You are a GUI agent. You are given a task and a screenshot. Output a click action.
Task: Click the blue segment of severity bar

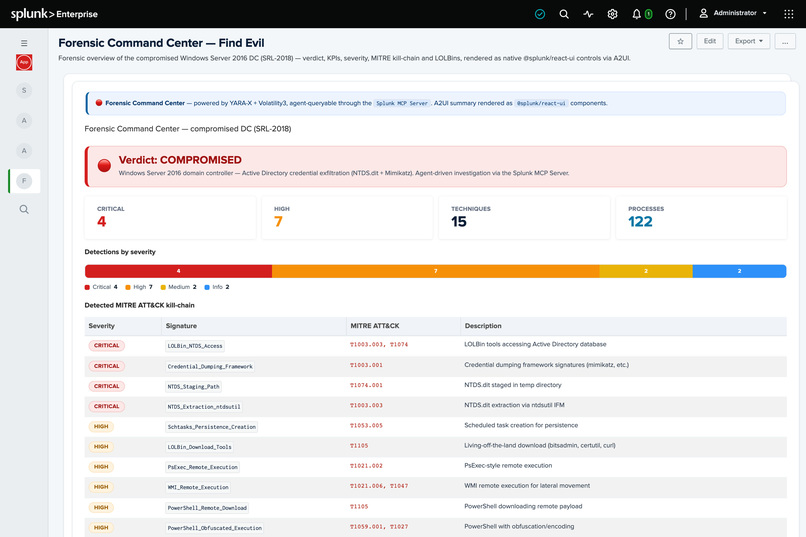[x=739, y=271]
